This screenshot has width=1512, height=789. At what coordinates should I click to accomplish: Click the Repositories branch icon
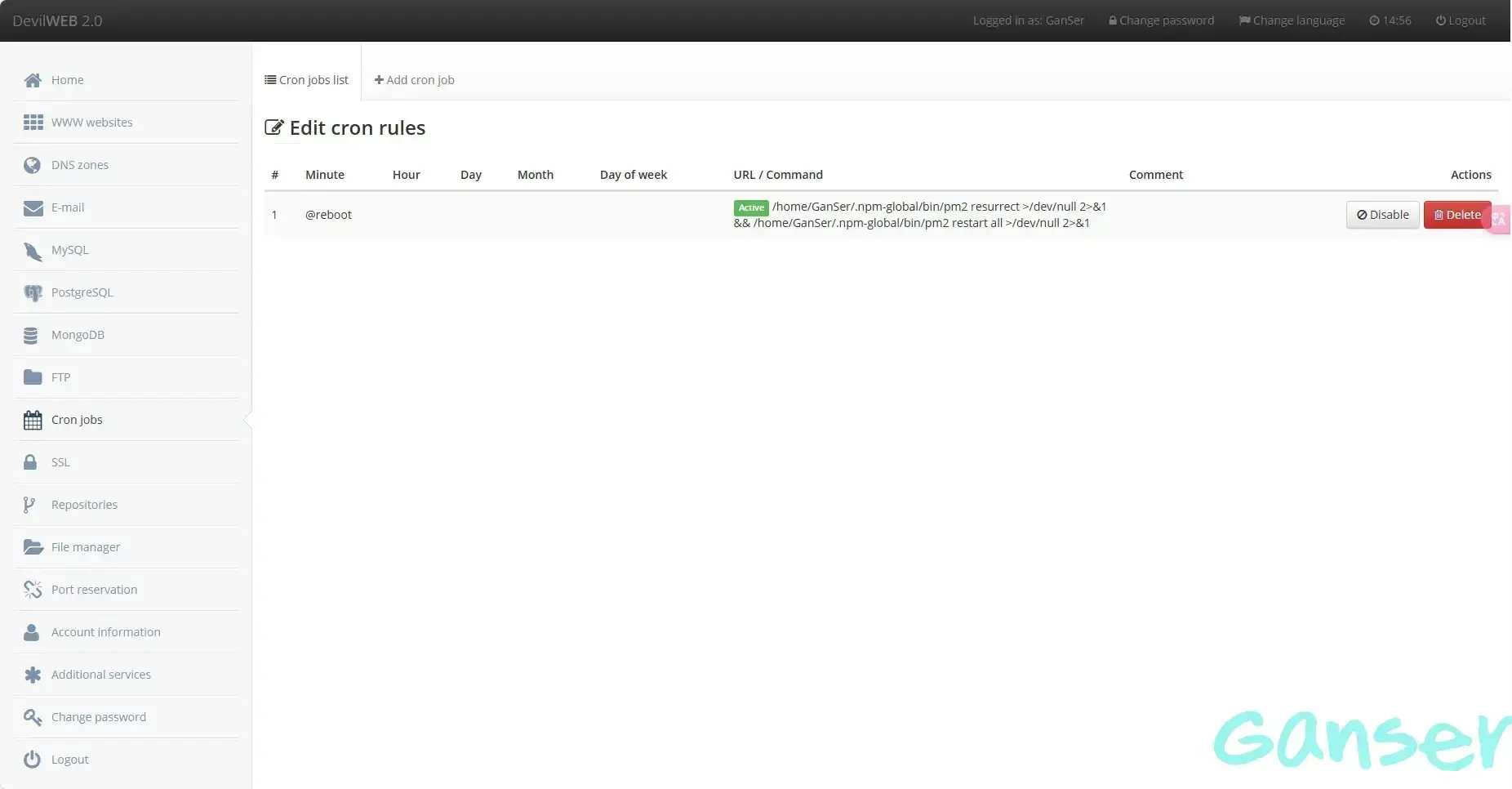pos(29,505)
